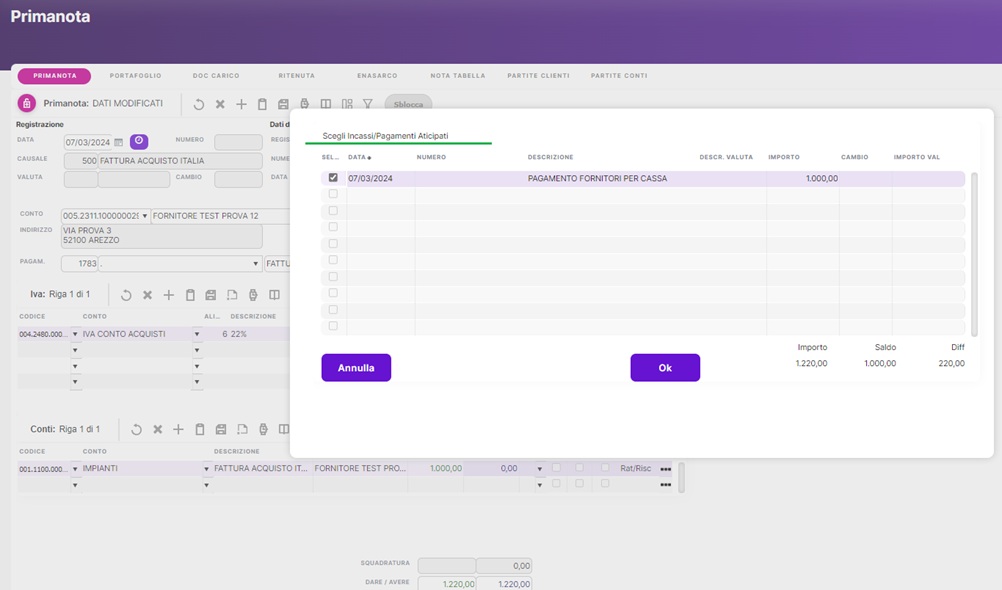Open the second Iva row codice dropdown

(75, 350)
